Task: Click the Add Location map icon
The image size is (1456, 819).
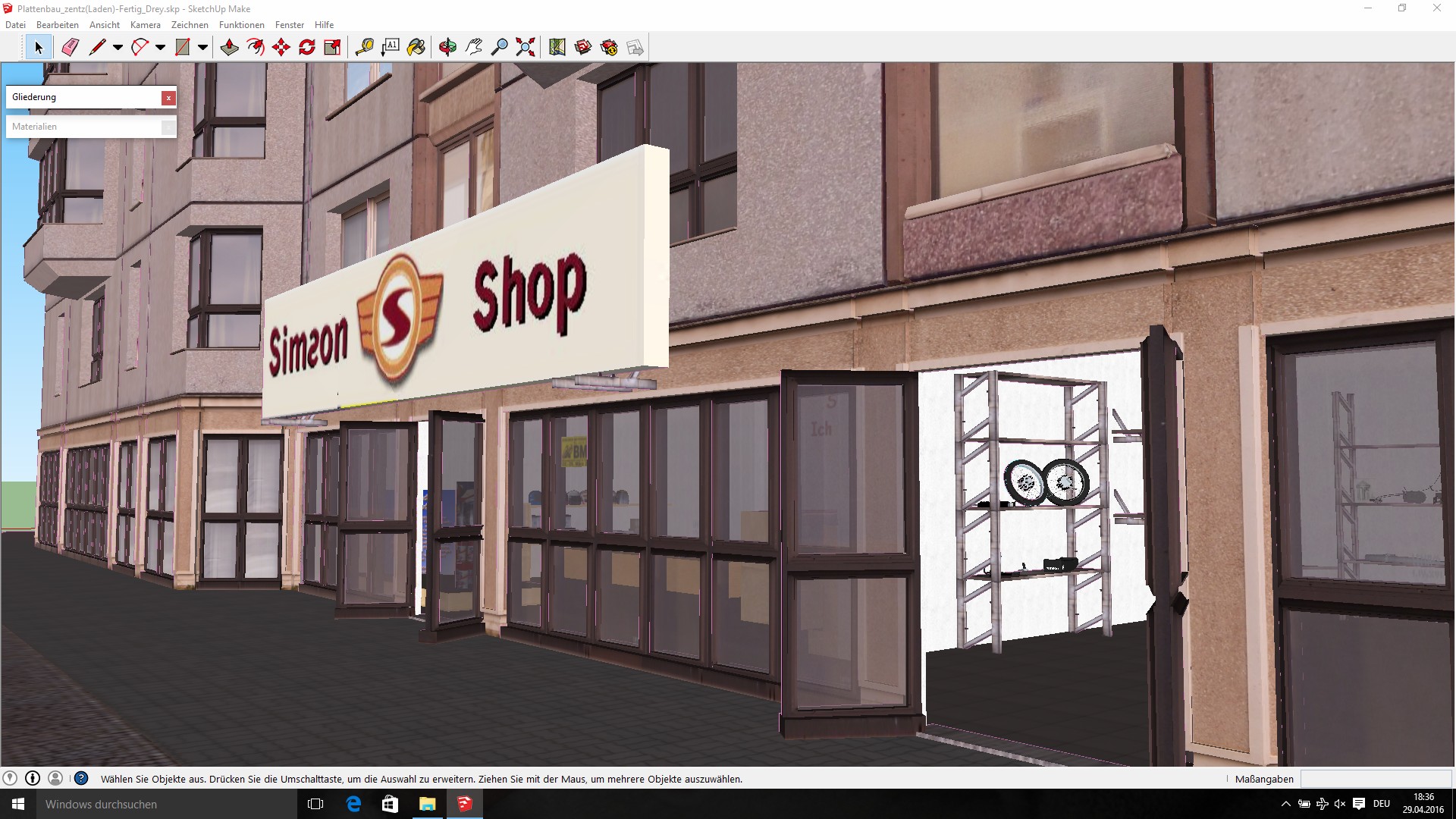Action: coord(557,48)
